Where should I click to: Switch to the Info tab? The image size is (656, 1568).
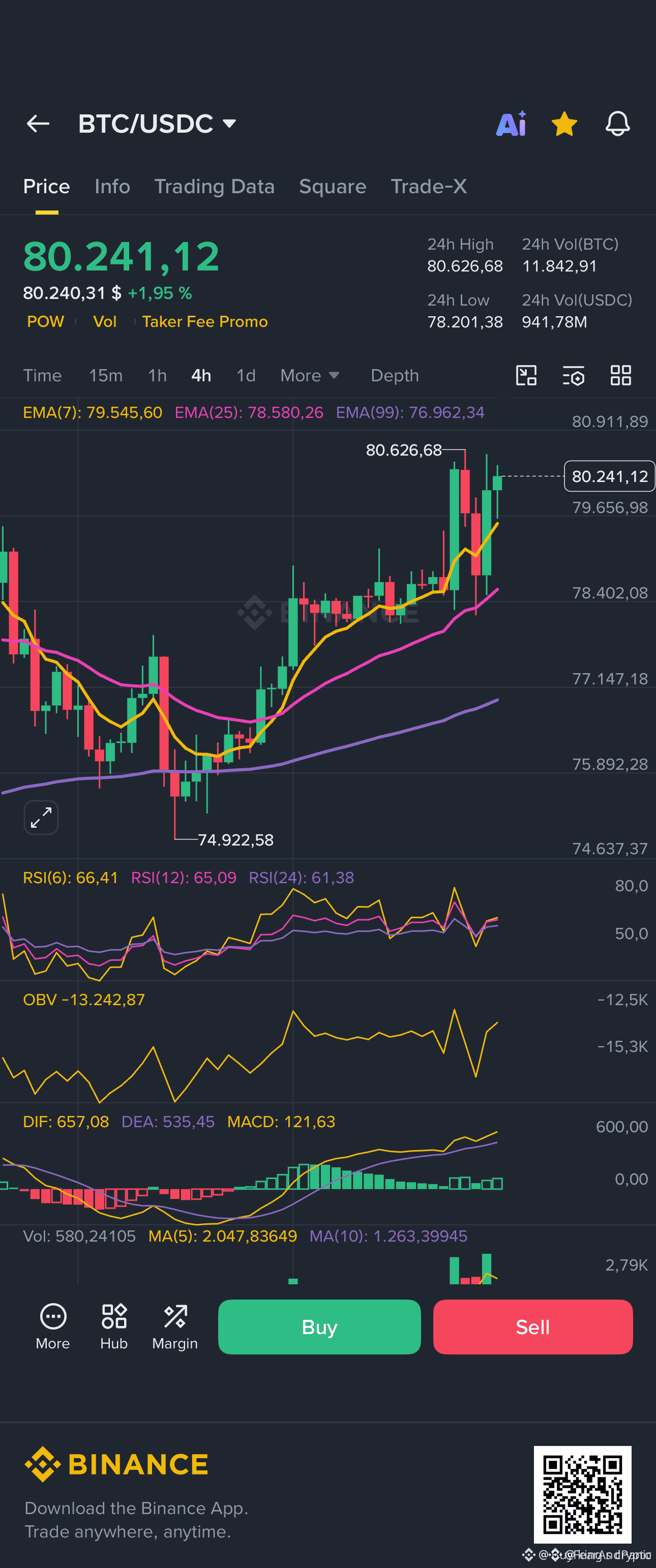pos(112,186)
